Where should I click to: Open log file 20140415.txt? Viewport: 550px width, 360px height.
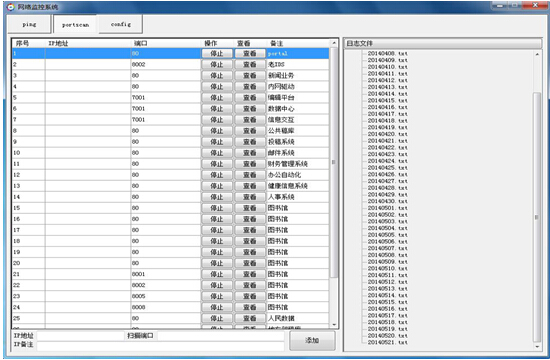387,100
